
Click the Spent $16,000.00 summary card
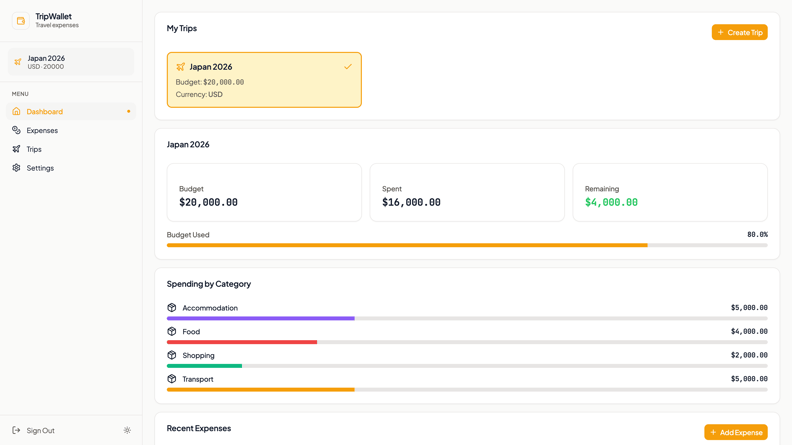467,192
